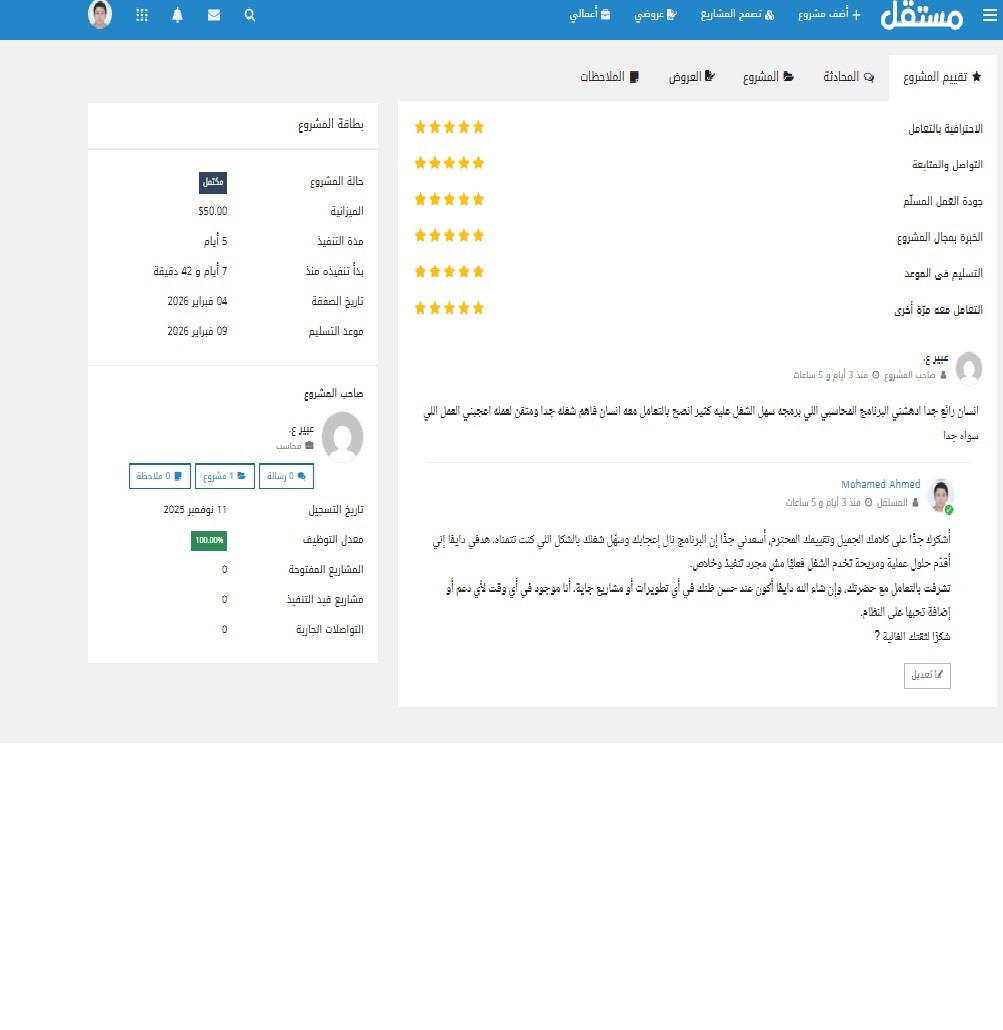The image size is (1003, 1030).
Task: Click the 5 أيام duration value
Action: point(215,242)
